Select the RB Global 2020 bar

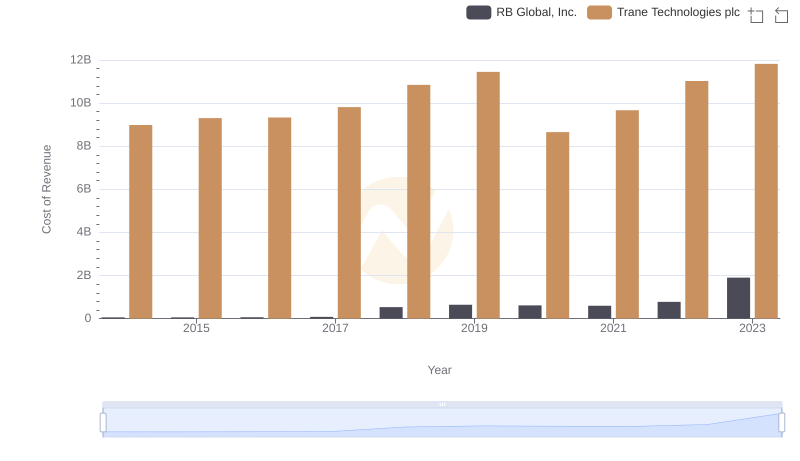pyautogui.click(x=530, y=312)
